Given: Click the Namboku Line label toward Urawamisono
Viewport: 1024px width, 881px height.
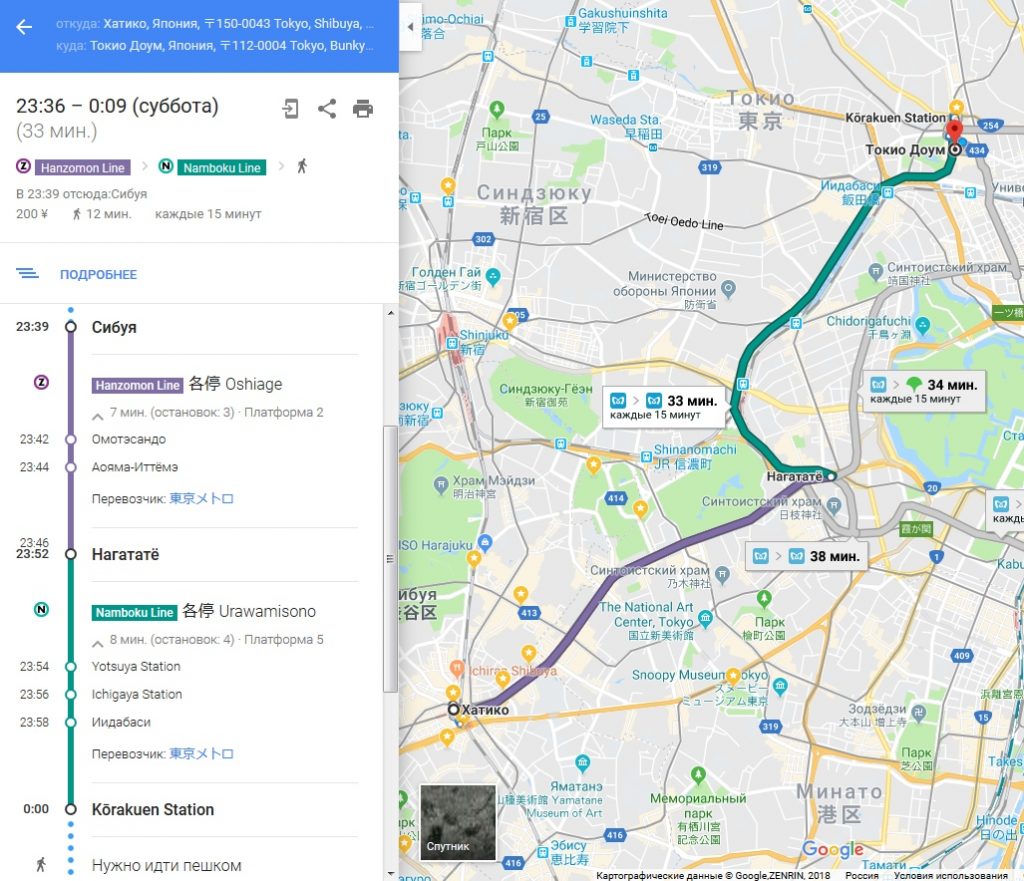Looking at the screenshot, I should pyautogui.click(x=135, y=613).
